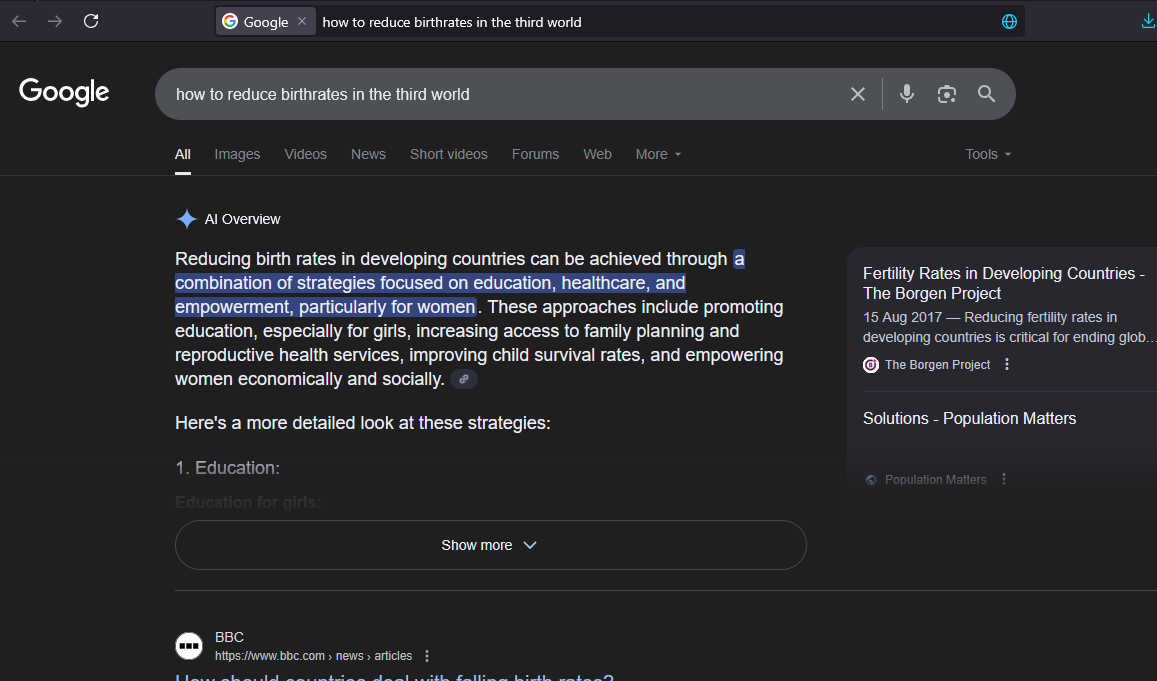Screen dimensions: 1157x681
Task: Select the Google browser tab
Action: coord(266,21)
